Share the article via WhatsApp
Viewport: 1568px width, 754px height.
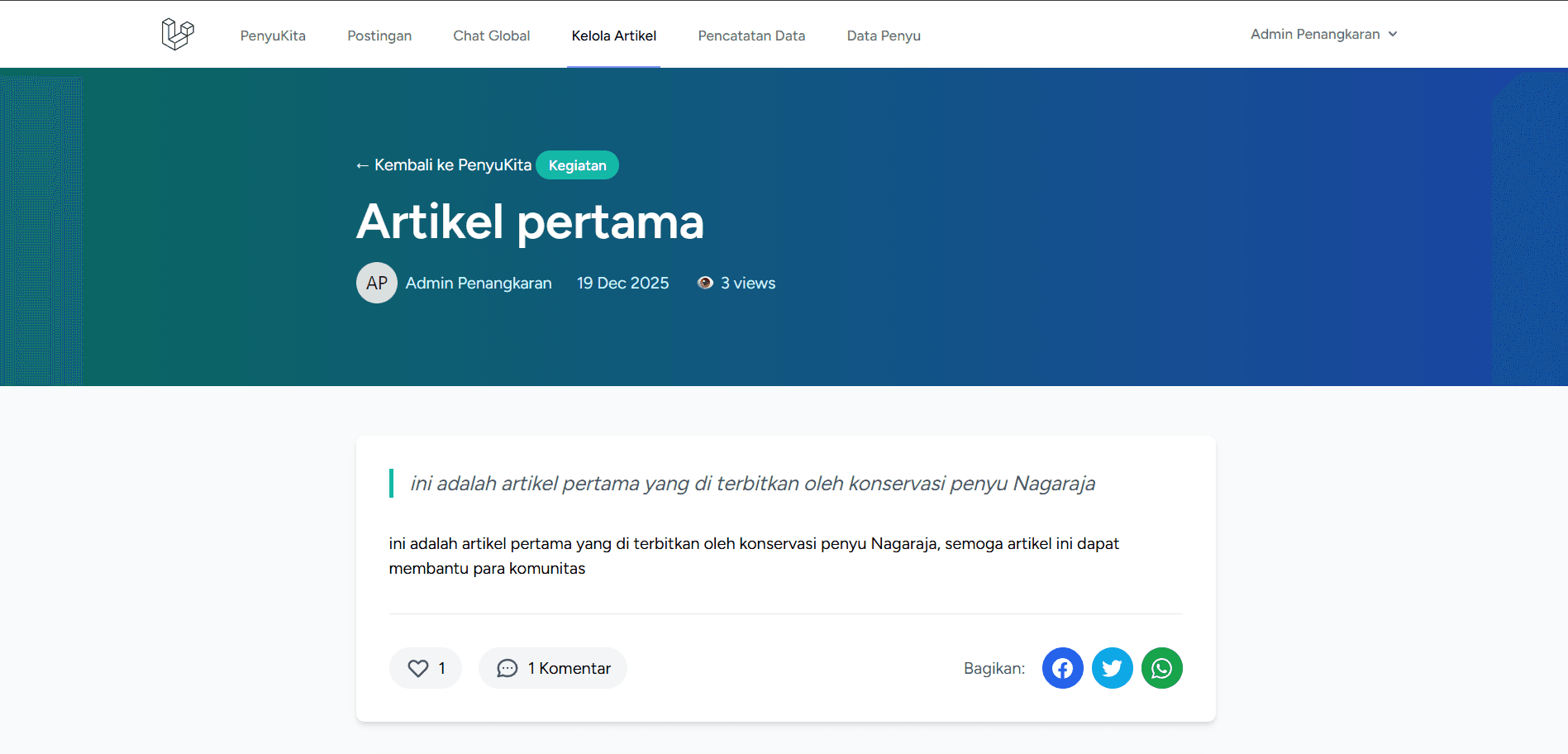point(1161,668)
